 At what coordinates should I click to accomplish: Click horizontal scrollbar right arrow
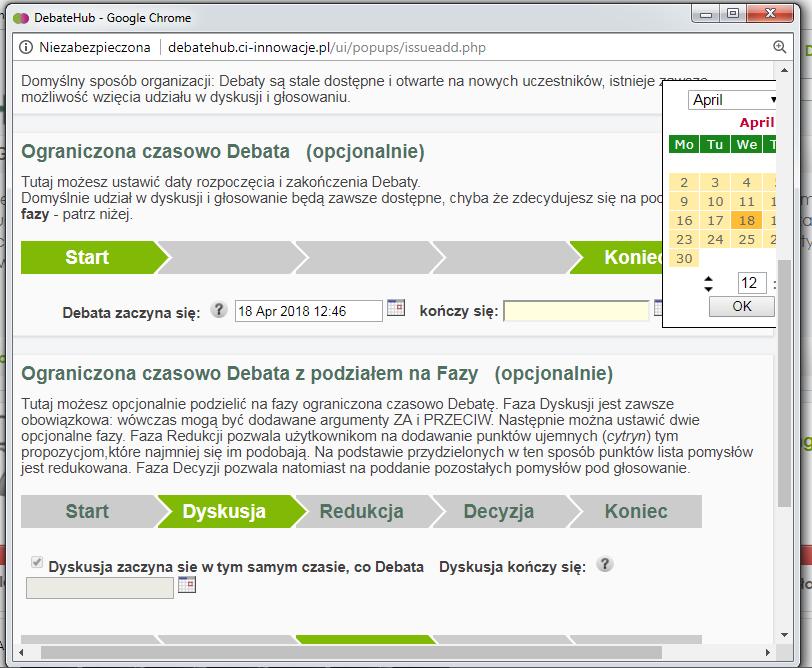click(768, 652)
